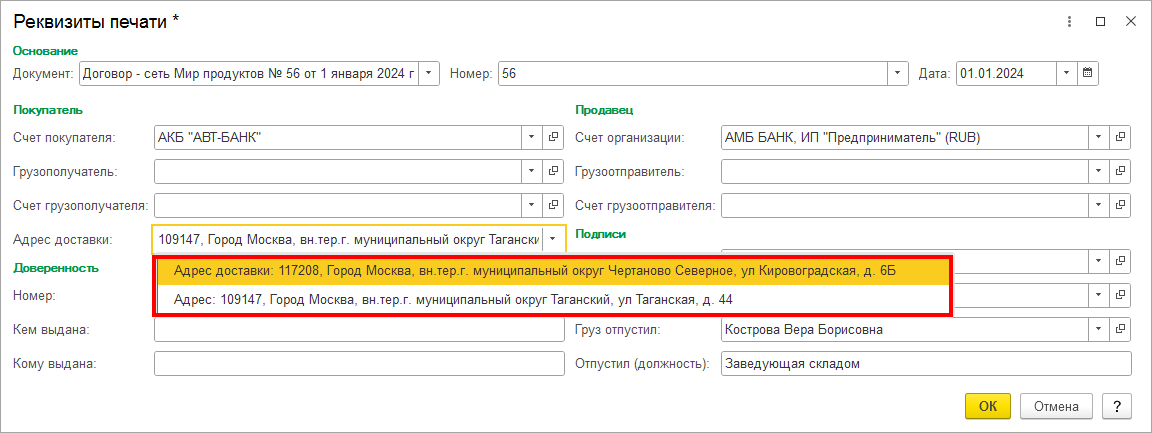This screenshot has height=433, width=1152.
Task: Click the open icon next to Счет организации
Action: 1121,138
